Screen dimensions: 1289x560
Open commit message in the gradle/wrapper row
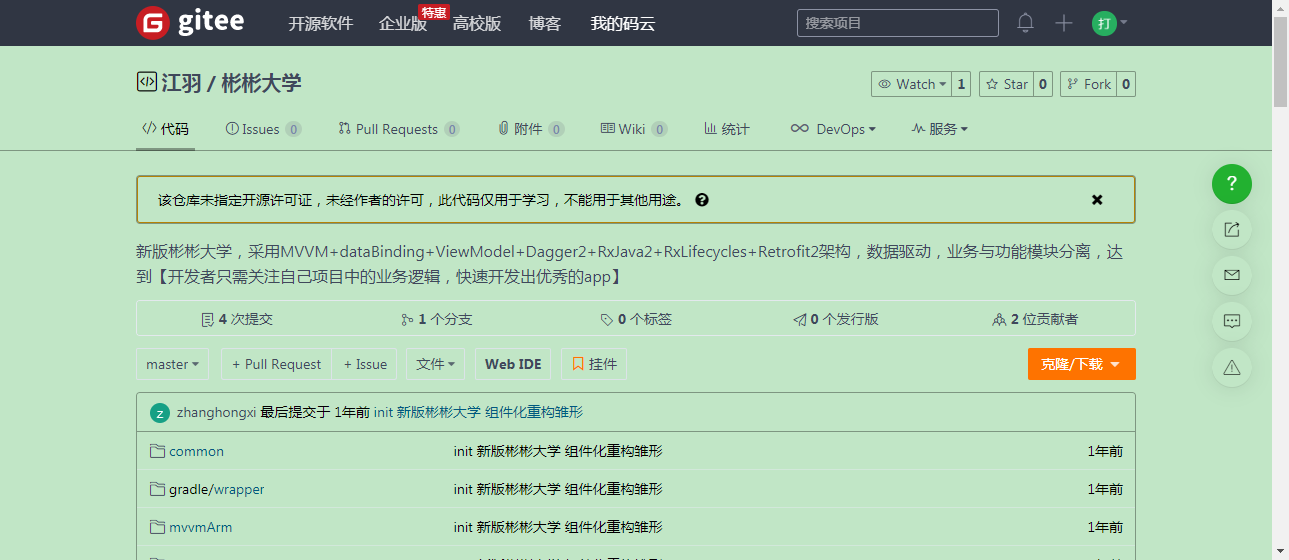(558, 489)
